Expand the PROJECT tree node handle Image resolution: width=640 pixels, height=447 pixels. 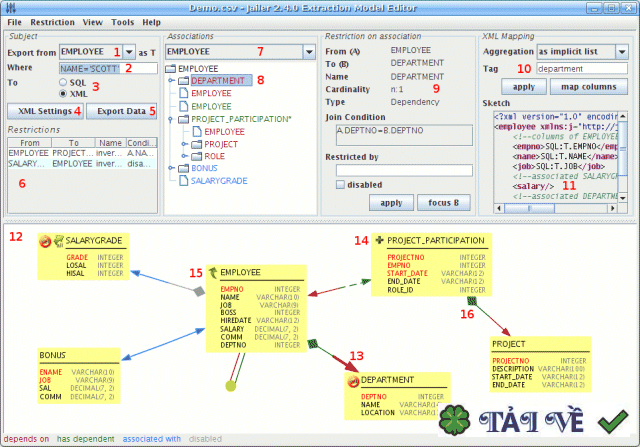pos(184,144)
